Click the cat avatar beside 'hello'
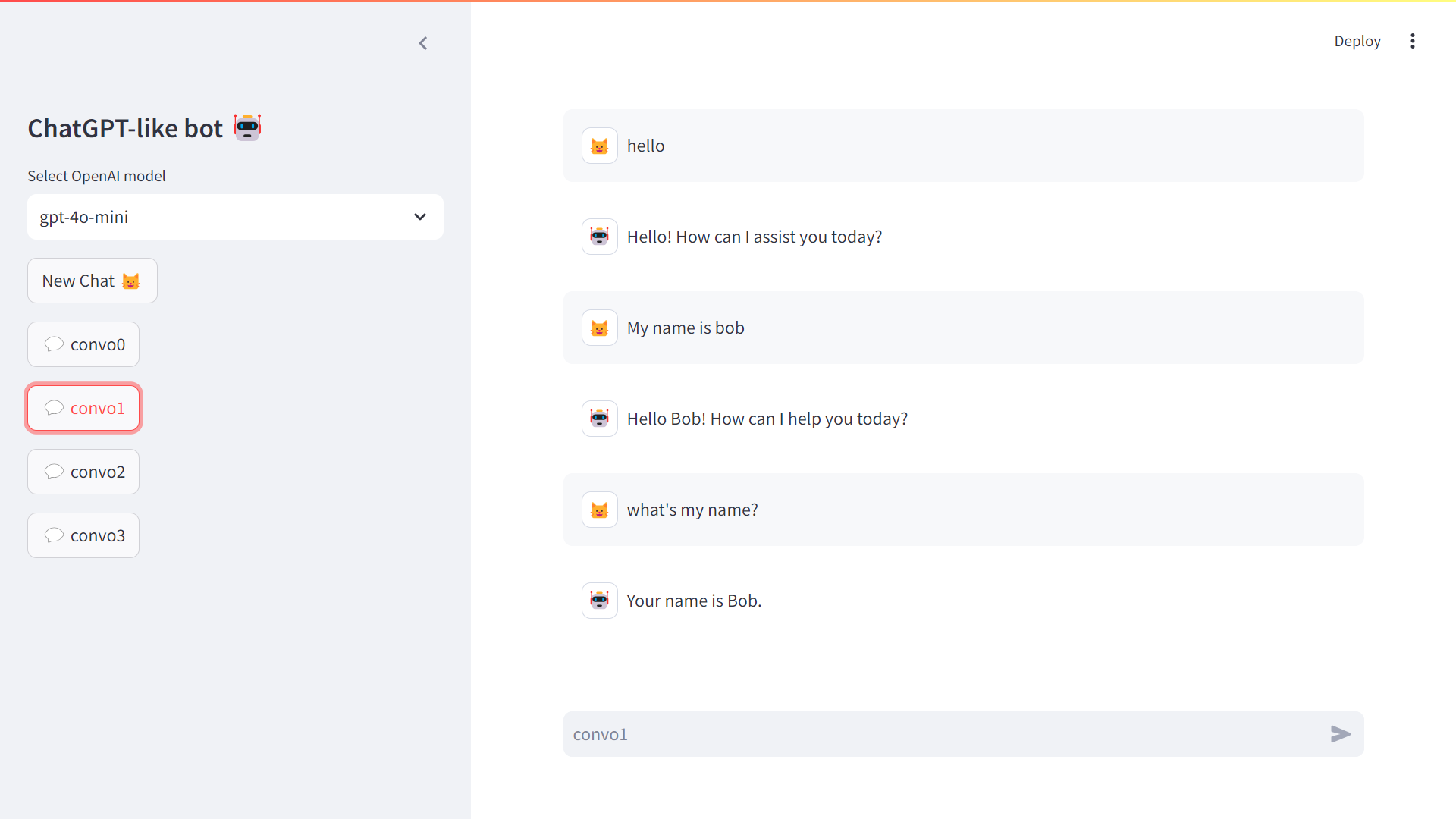1456x819 pixels. pos(600,146)
